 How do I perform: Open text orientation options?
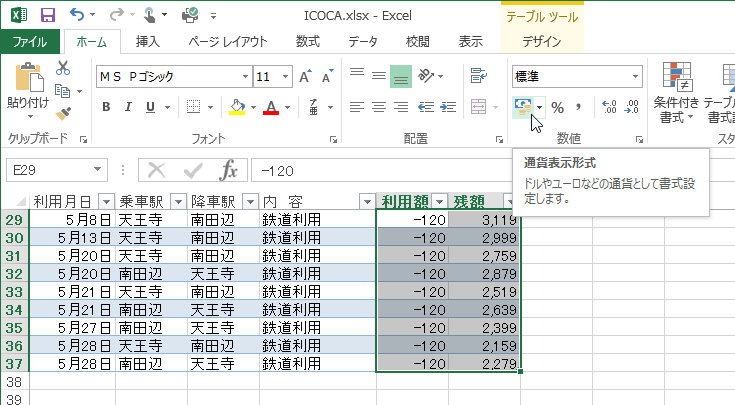tap(427, 76)
